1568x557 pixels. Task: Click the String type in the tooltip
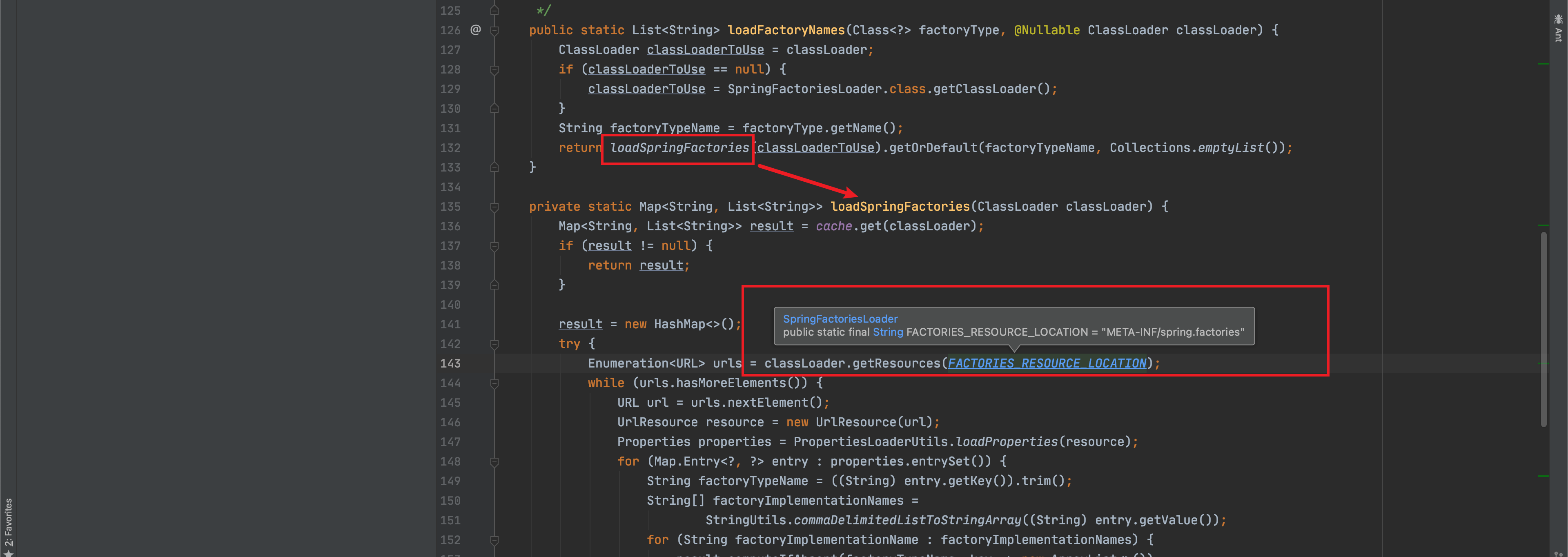tap(888, 332)
